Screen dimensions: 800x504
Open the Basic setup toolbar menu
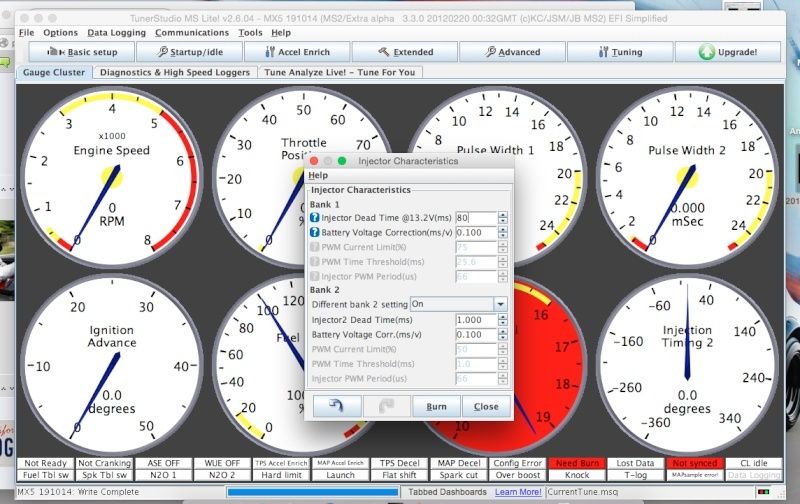[82, 52]
